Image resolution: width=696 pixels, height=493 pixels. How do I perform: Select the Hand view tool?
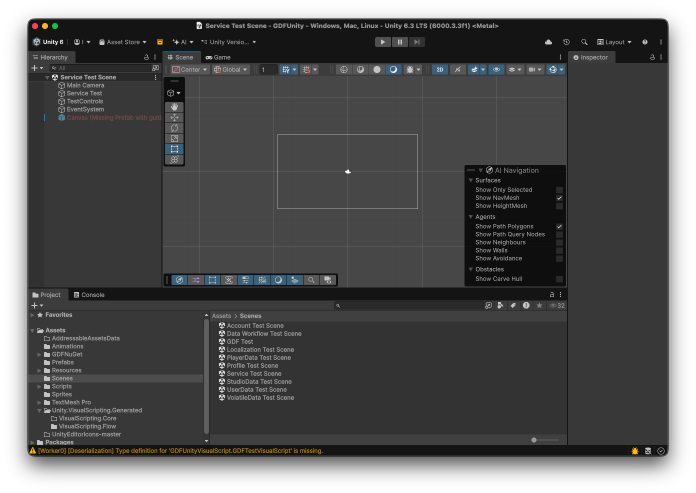pos(174,107)
